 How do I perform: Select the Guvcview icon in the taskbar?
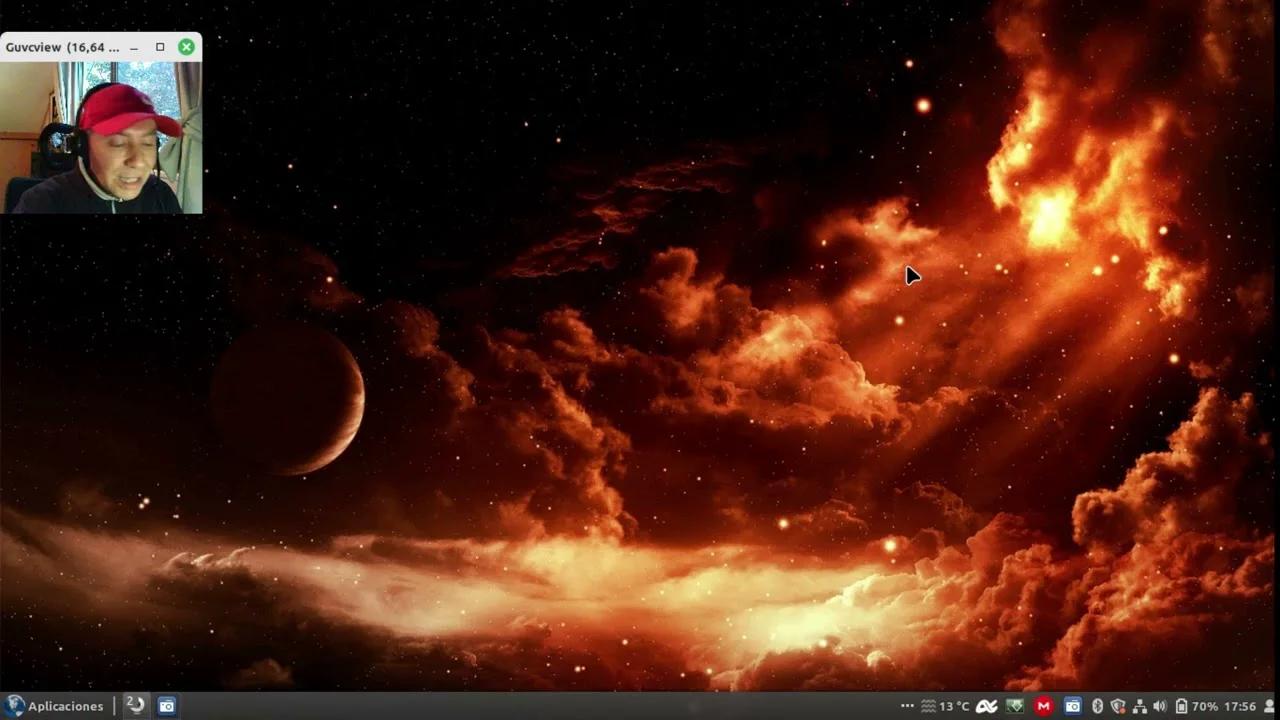pyautogui.click(x=166, y=706)
